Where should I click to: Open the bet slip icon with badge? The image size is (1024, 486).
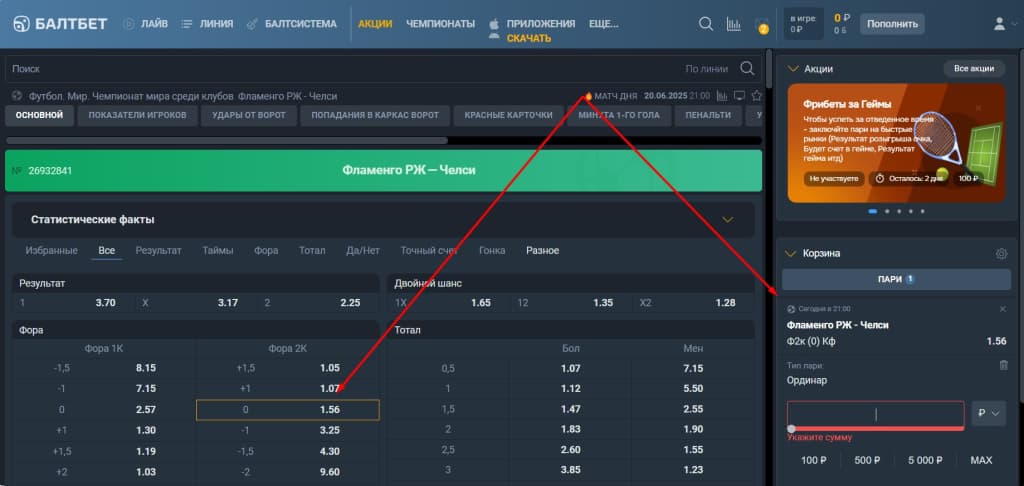(x=761, y=25)
